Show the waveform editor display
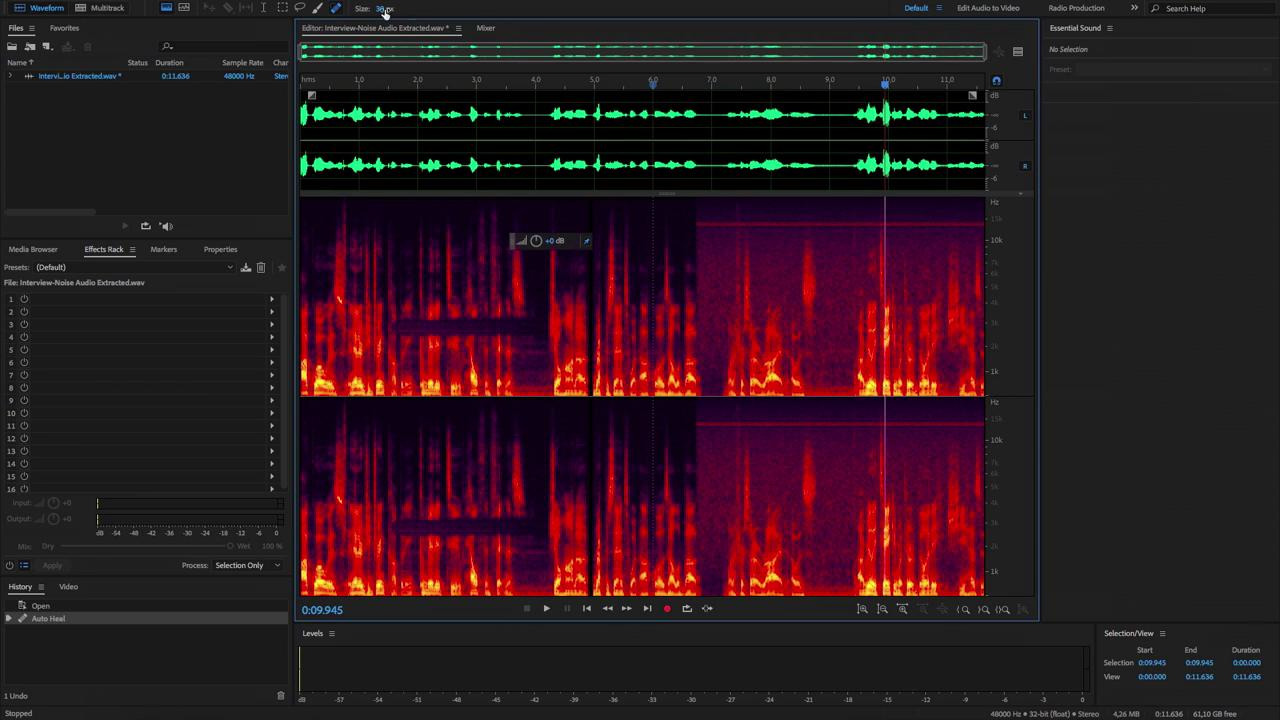 pos(166,8)
